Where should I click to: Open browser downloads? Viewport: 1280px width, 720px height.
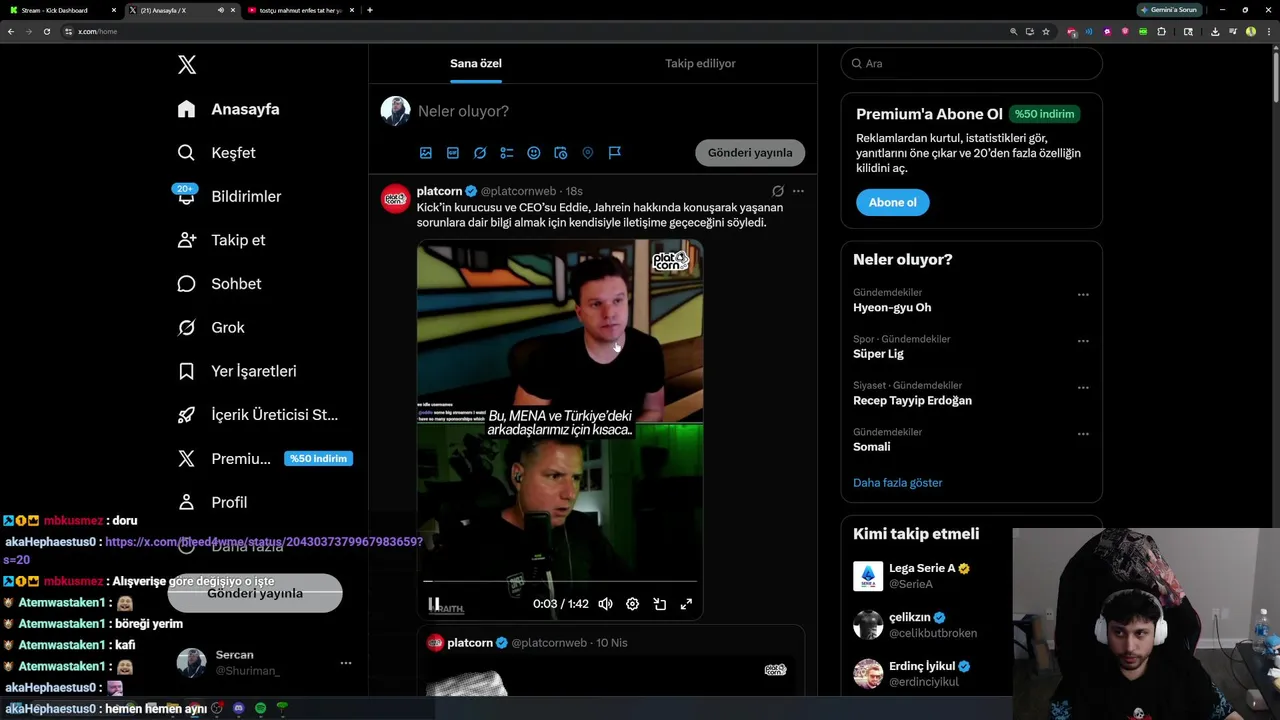pyautogui.click(x=1215, y=31)
